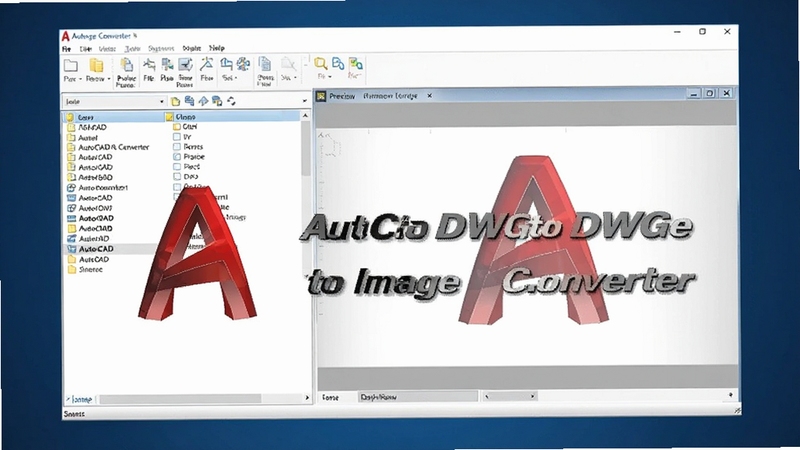
Task: Switch to the tab right of Preview
Action: tap(390, 95)
